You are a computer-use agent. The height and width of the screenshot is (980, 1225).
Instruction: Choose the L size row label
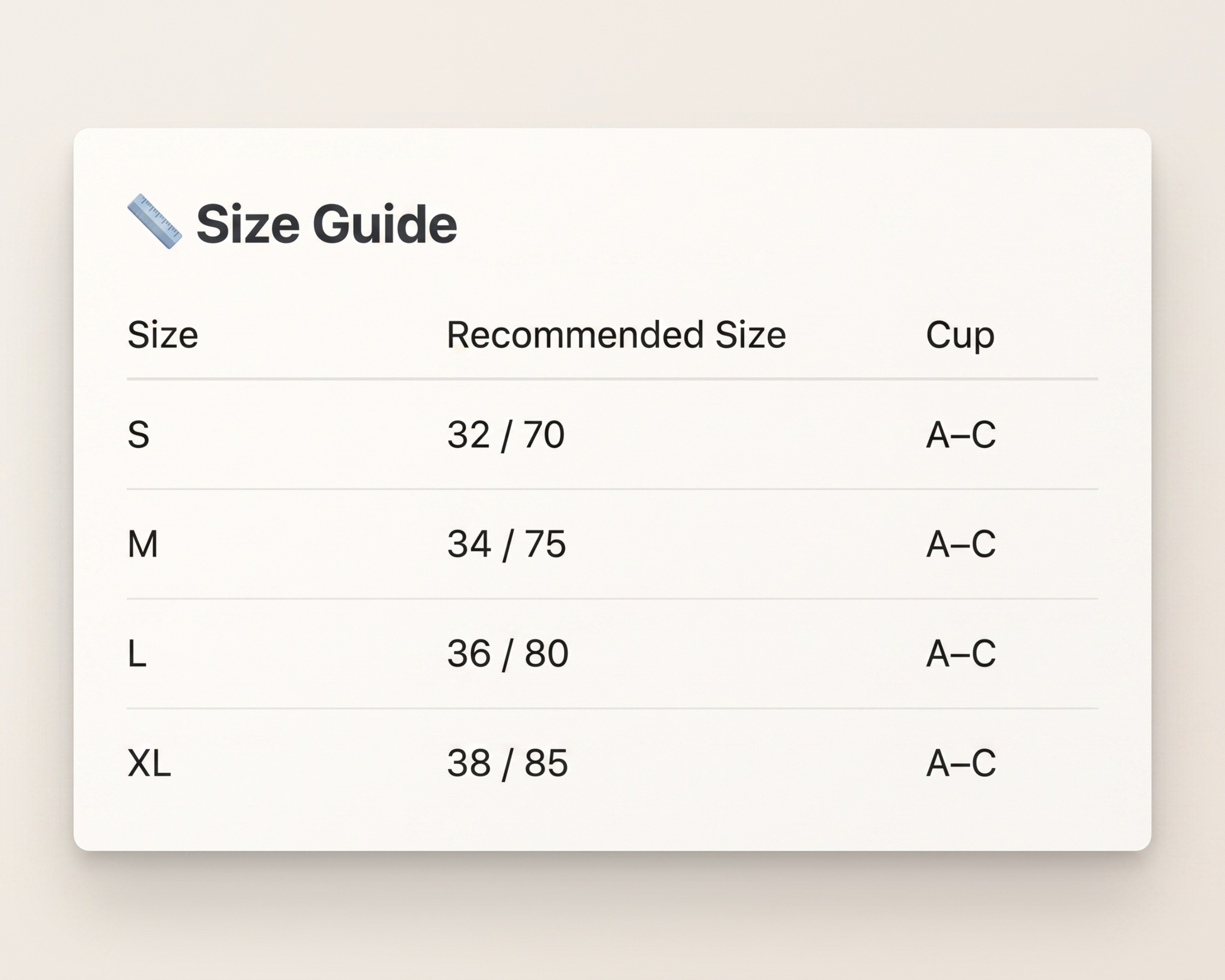(137, 654)
